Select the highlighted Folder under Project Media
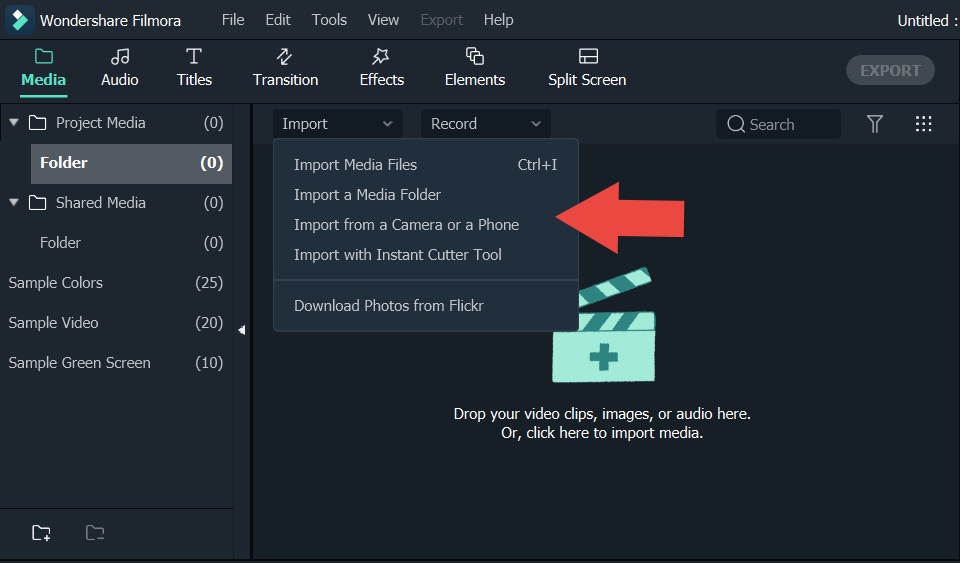This screenshot has width=960, height=563. pyautogui.click(x=131, y=163)
